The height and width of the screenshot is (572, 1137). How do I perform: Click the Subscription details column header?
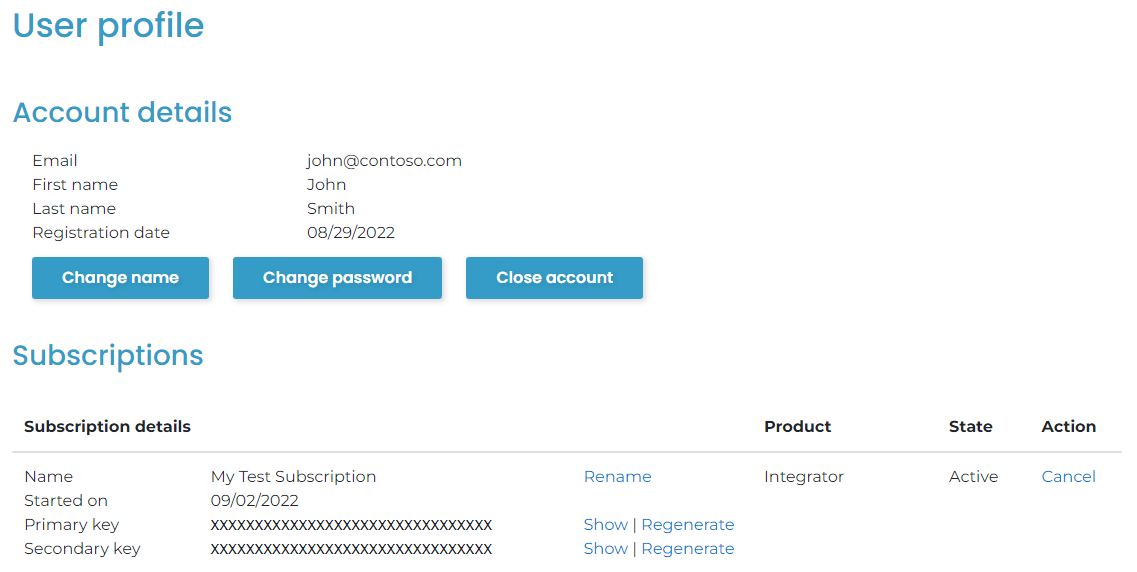107,427
